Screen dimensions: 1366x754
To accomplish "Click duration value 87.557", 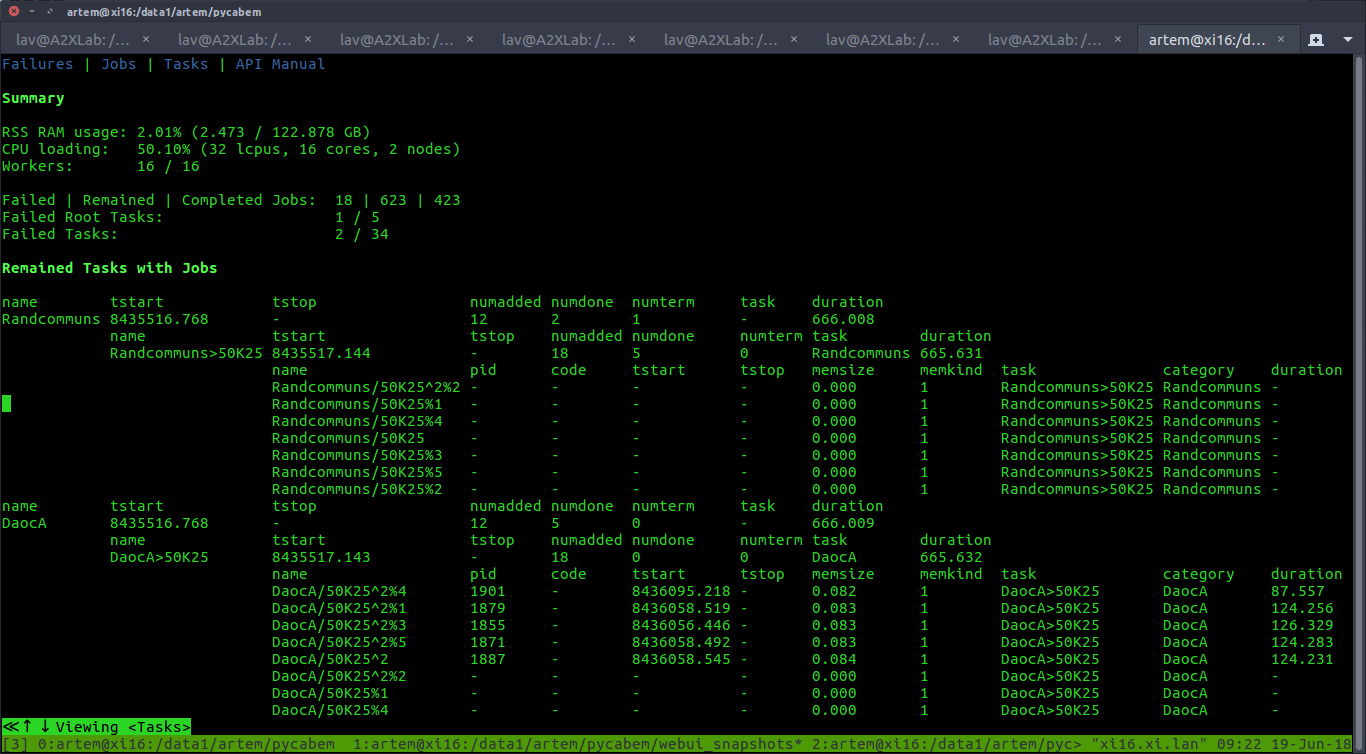I will coord(1298,591).
